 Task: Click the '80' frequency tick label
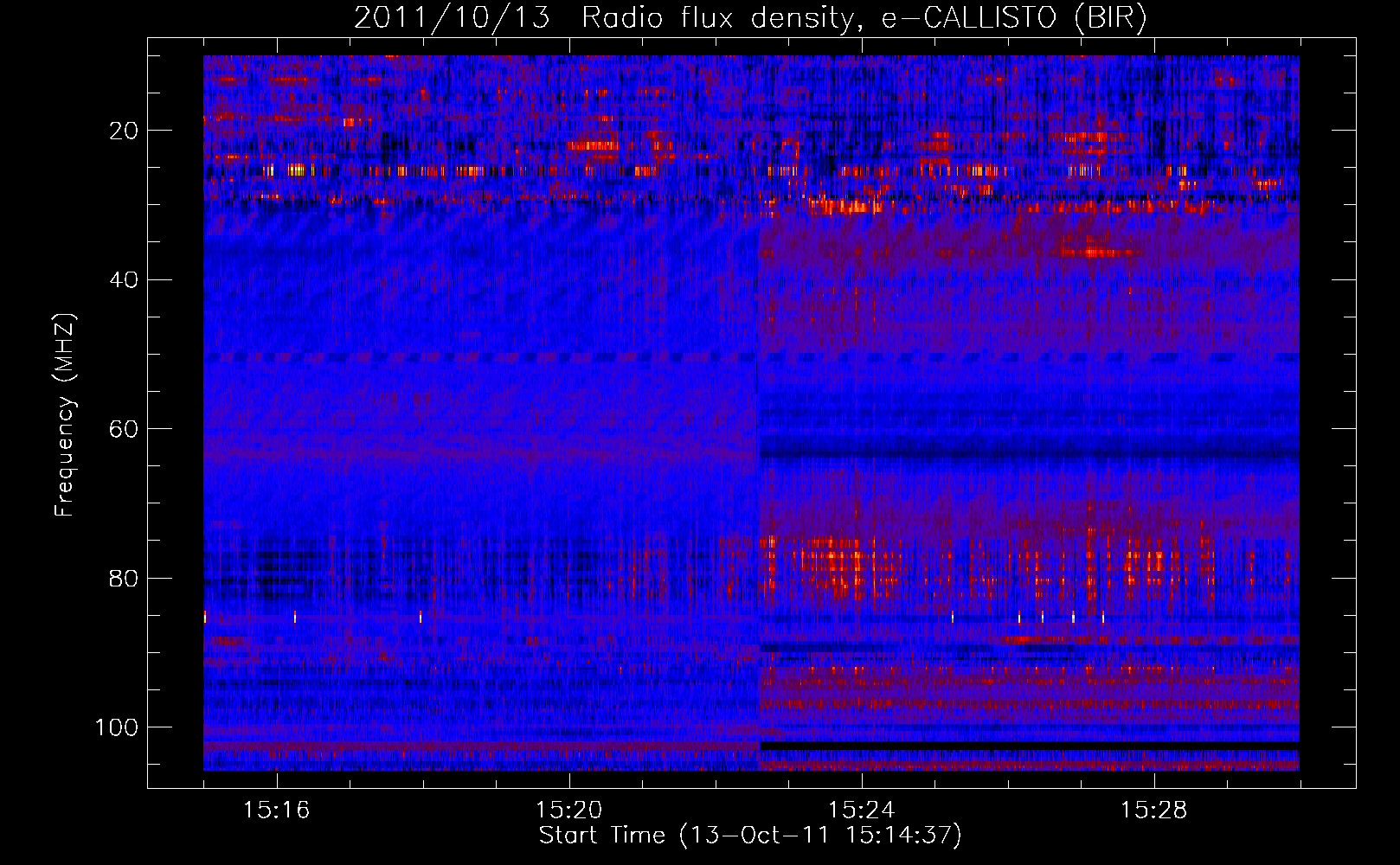124,578
